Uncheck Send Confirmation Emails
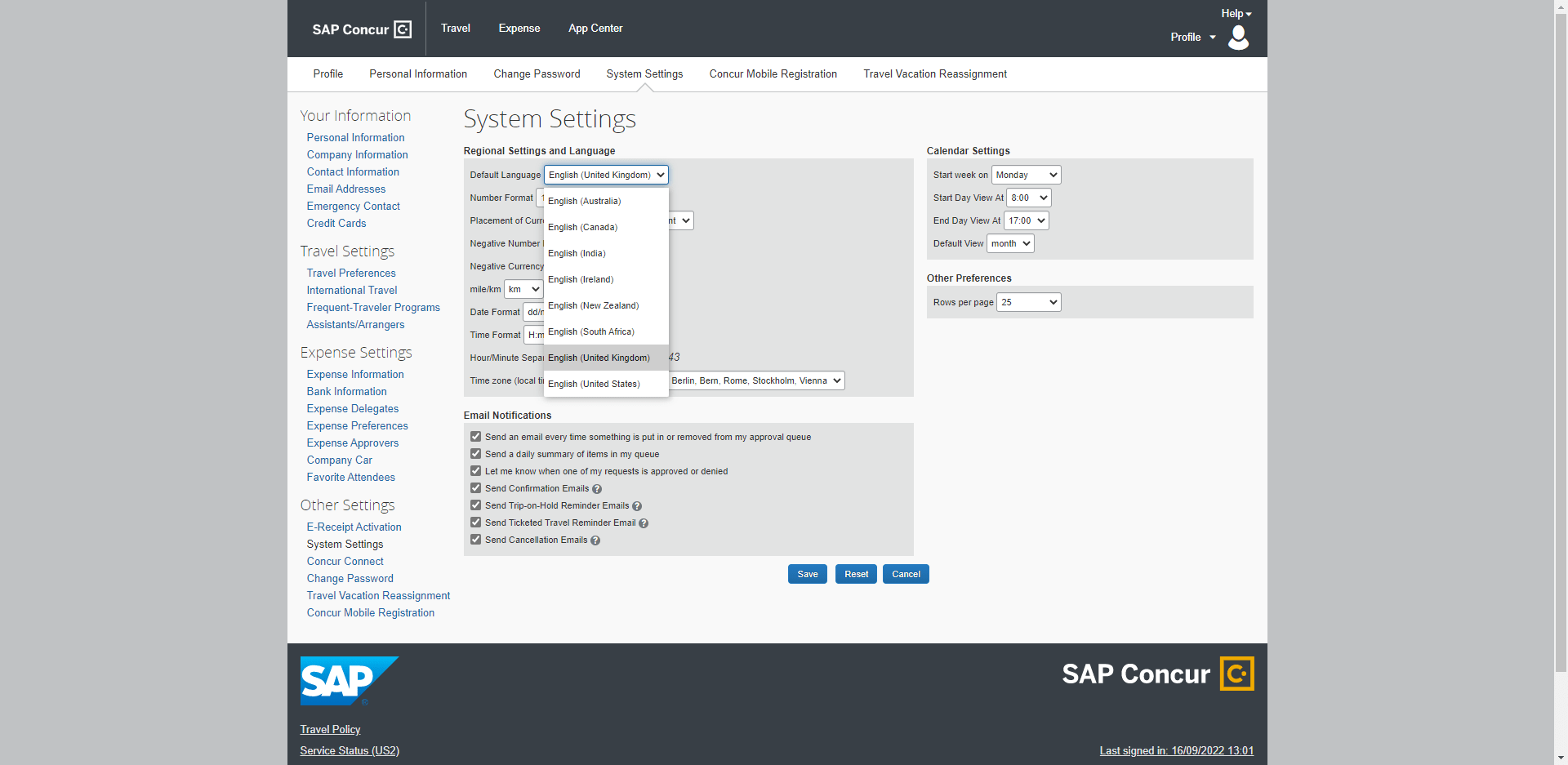1568x765 pixels. click(x=476, y=488)
